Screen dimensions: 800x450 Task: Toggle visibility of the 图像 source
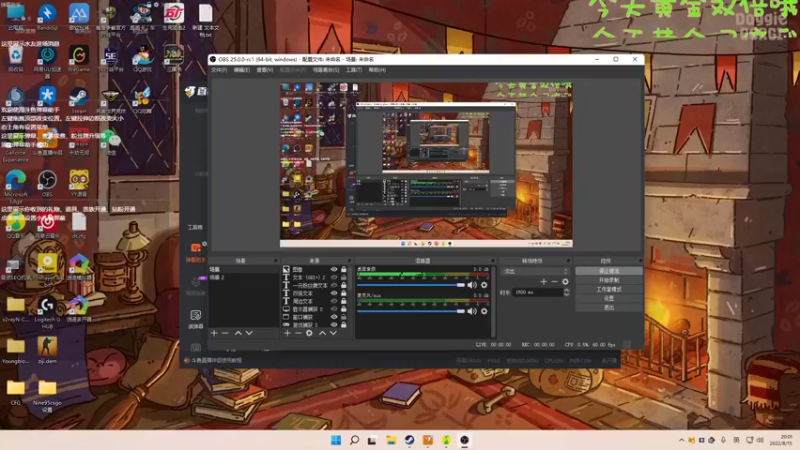(x=334, y=269)
